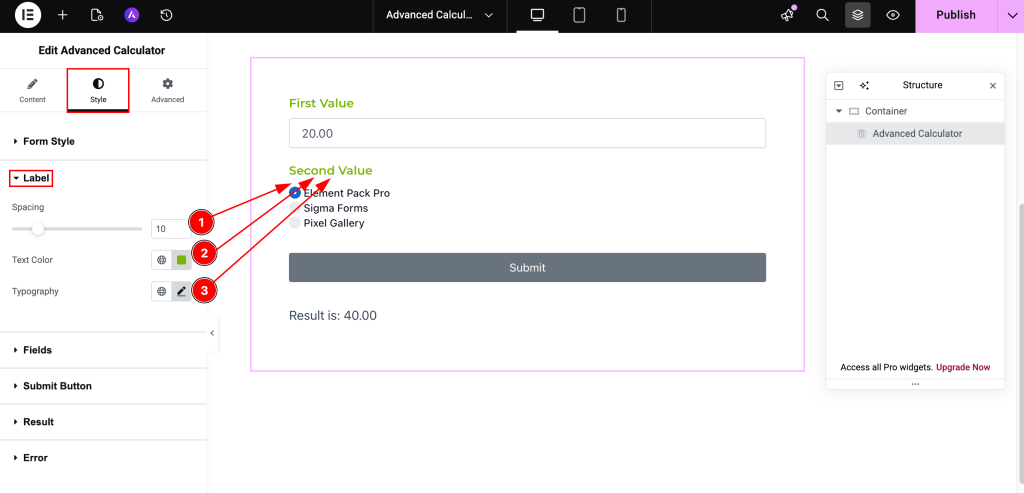Switch to the Content tab

pos(32,90)
